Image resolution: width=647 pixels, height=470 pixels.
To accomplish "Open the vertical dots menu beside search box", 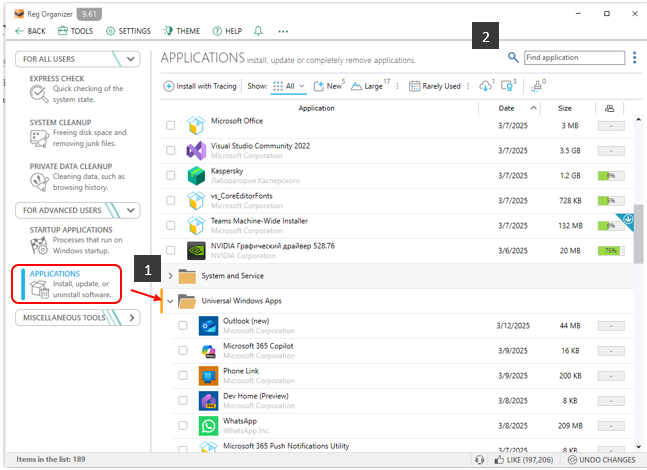I will pyautogui.click(x=635, y=57).
